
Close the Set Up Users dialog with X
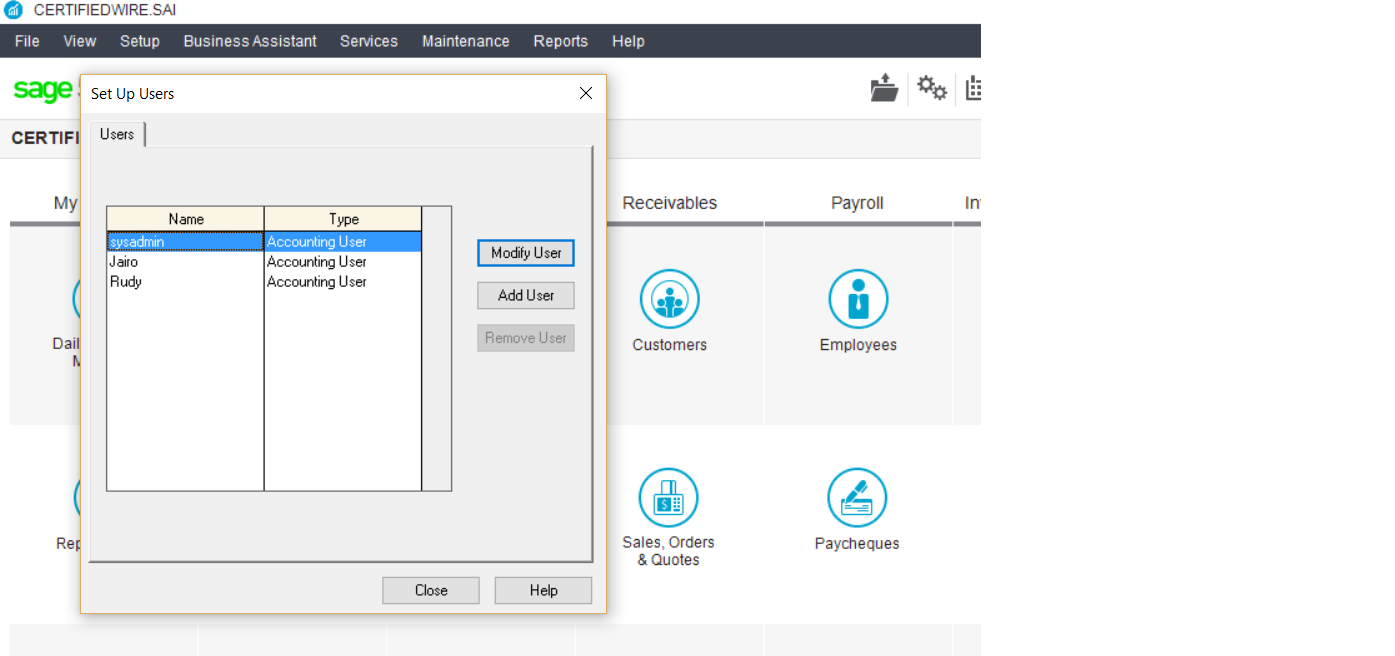pos(586,93)
